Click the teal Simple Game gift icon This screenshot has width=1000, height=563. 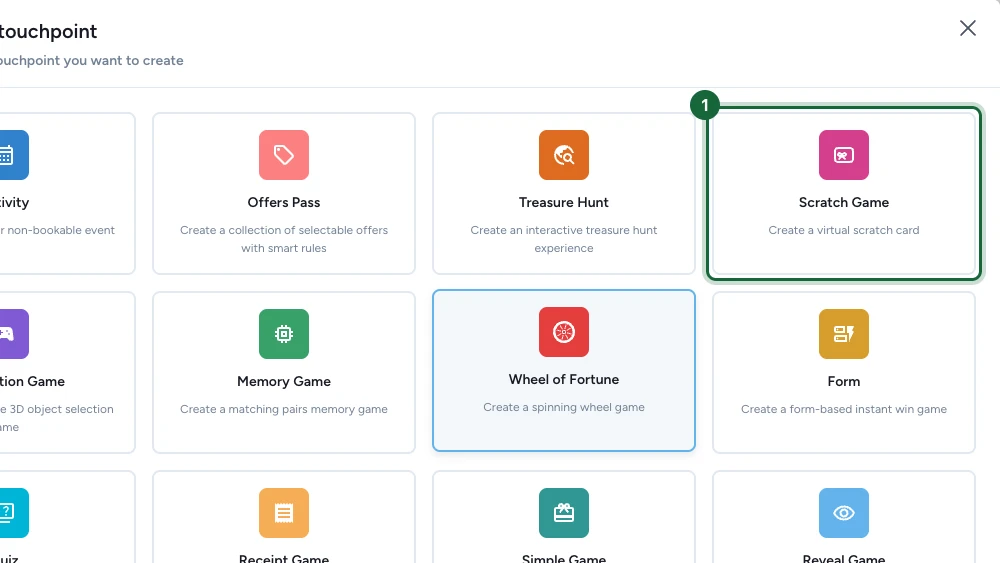[564, 513]
